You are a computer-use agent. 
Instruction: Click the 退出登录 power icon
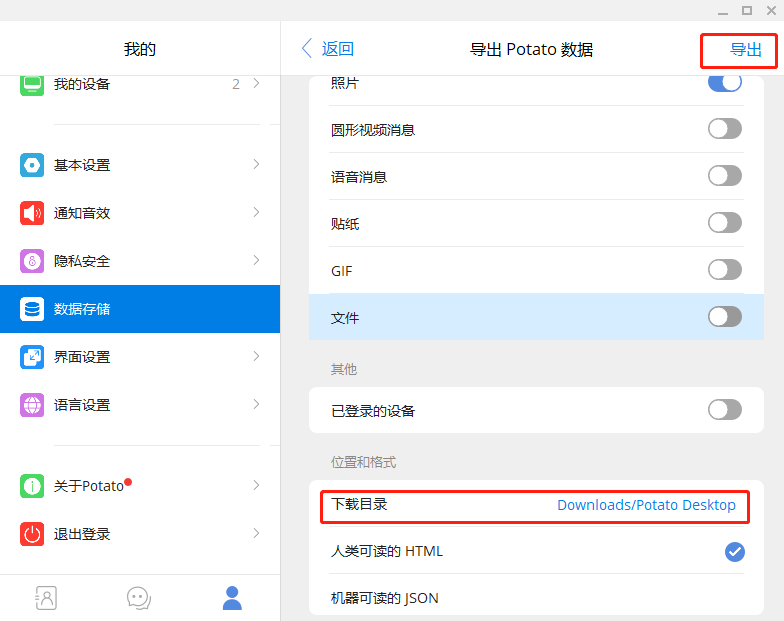tap(32, 534)
